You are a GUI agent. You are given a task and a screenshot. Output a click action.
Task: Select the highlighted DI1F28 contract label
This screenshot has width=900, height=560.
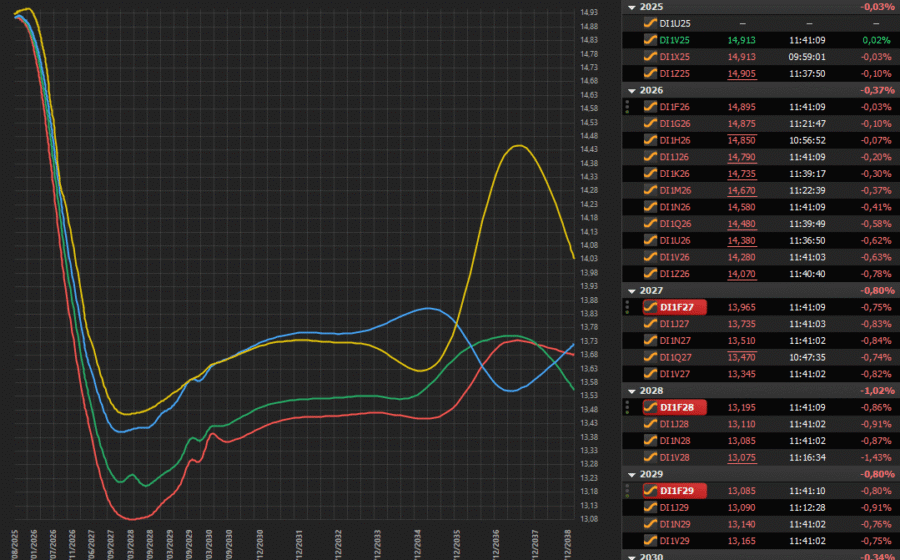pyautogui.click(x=677, y=407)
